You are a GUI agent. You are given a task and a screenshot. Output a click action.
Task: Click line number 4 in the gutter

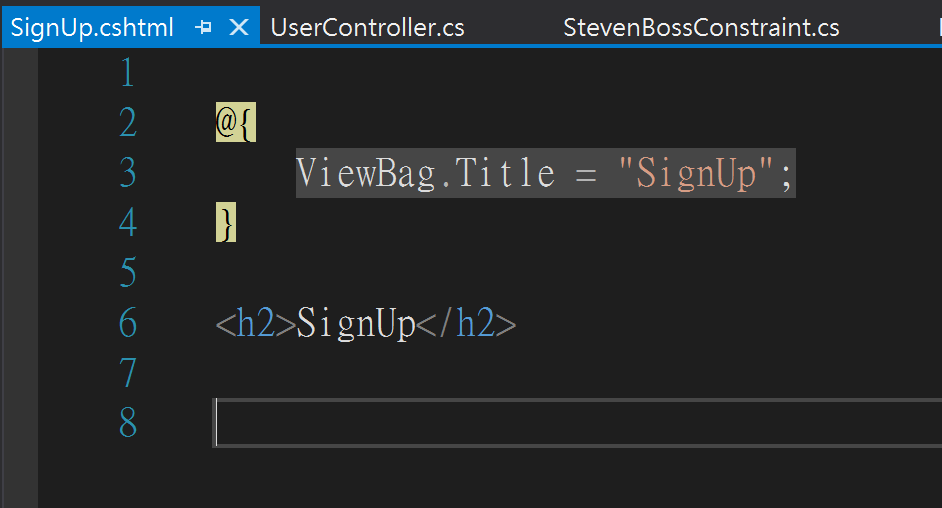click(x=127, y=224)
